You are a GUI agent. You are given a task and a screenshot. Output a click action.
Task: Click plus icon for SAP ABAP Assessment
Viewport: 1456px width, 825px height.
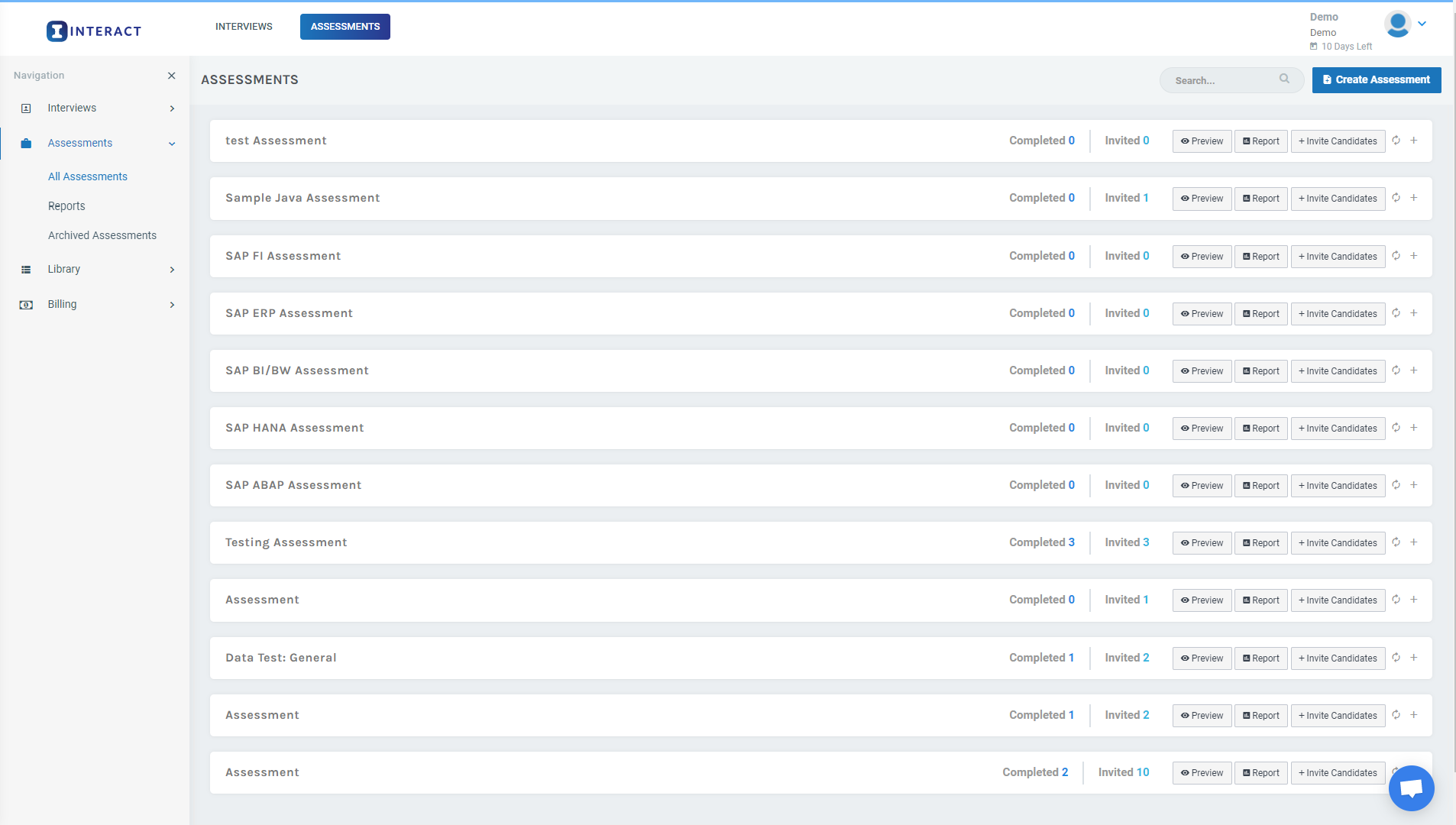pos(1414,485)
